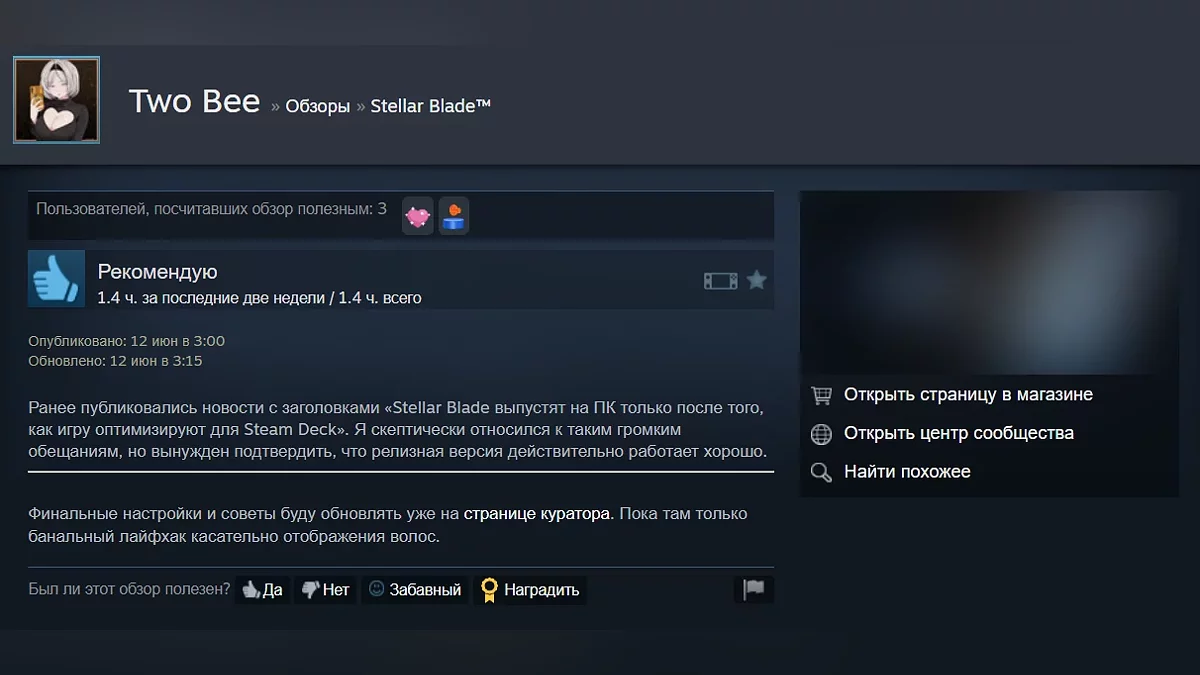Open the страница куратора link
This screenshot has width=1200, height=675.
coord(537,514)
